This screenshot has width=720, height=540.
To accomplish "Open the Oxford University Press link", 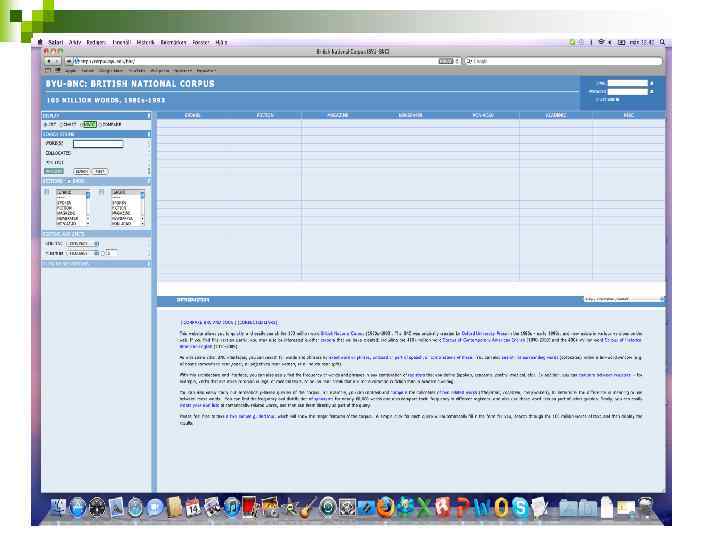I will (x=485, y=334).
